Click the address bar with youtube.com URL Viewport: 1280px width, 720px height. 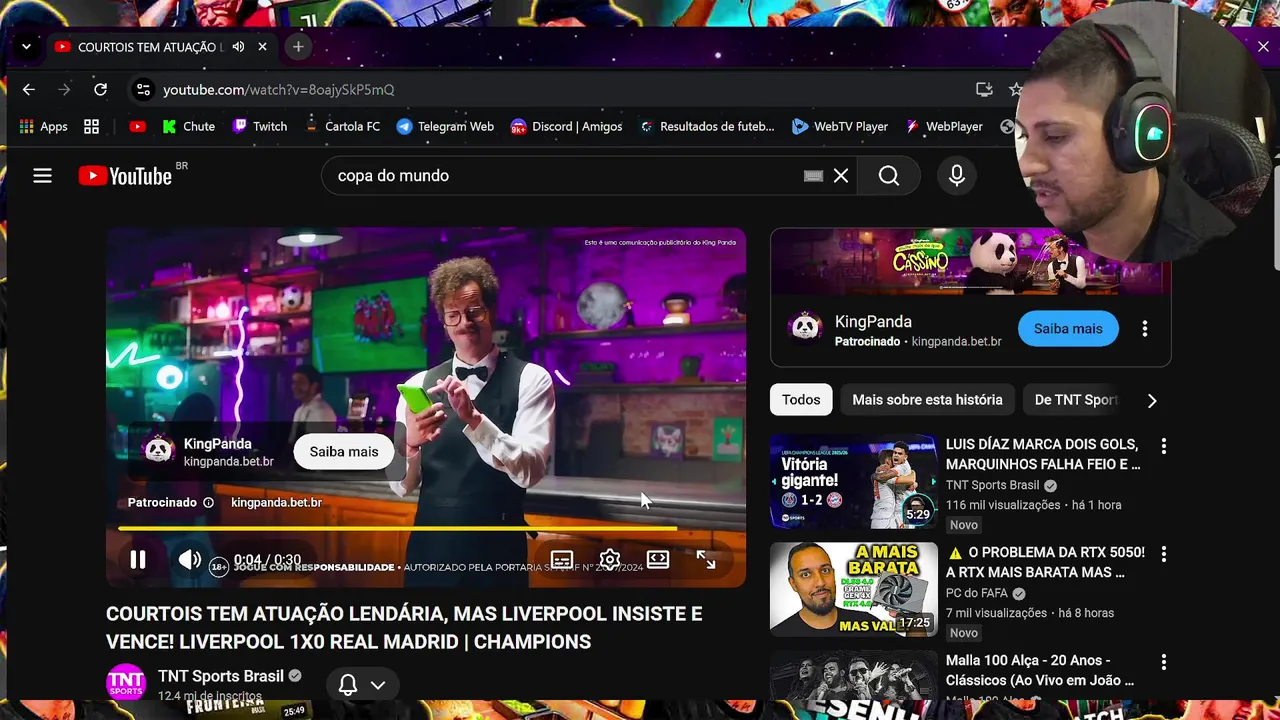[x=560, y=90]
